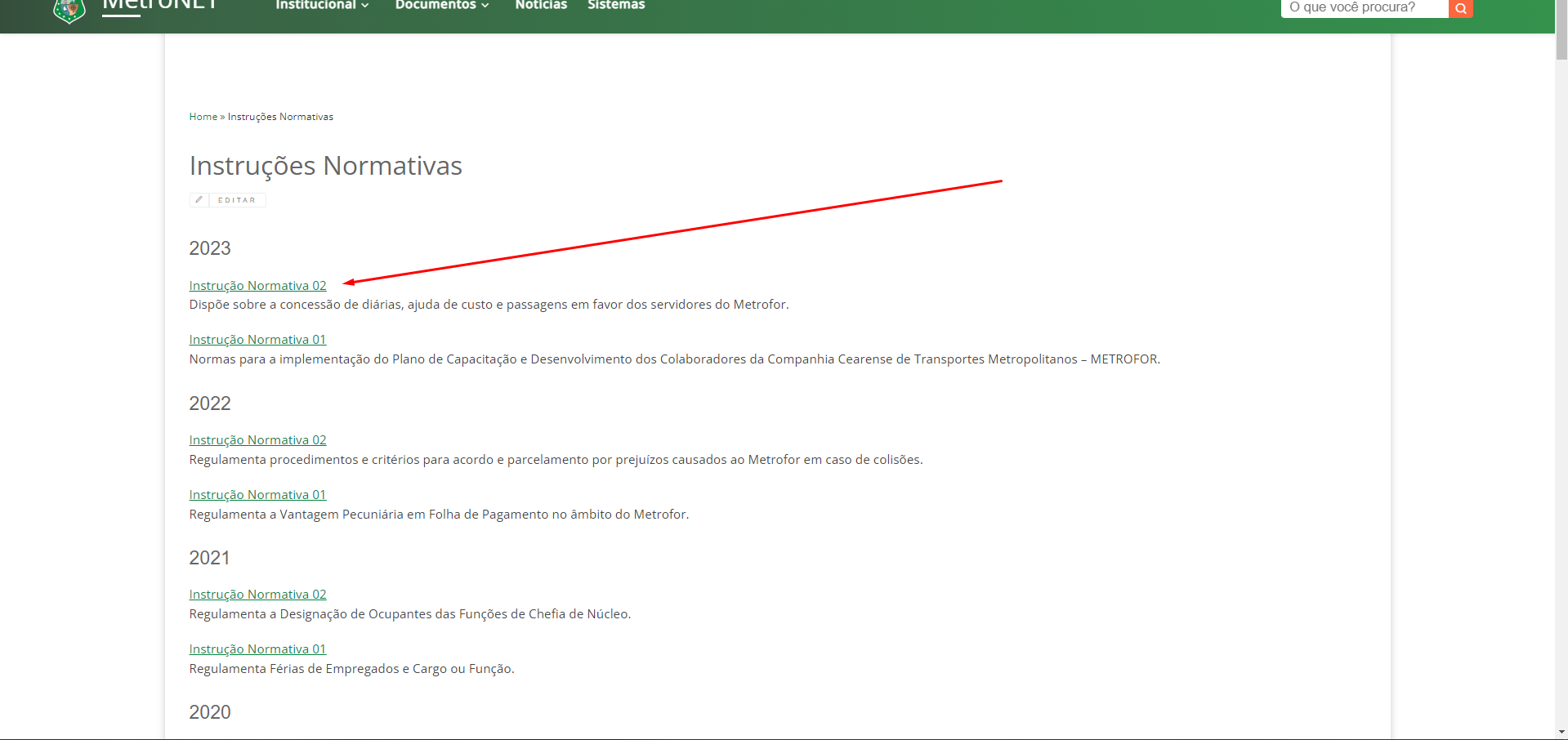Open 2023 Instrução Normativa 01 about Plano de Capacitação
1568x740 pixels.
coord(257,340)
